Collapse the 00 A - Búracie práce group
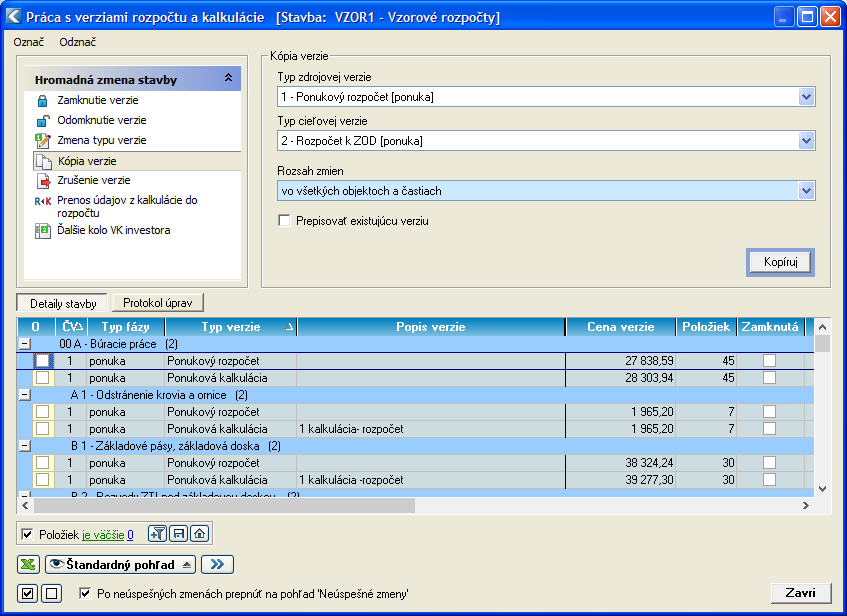847x616 pixels. click(25, 344)
